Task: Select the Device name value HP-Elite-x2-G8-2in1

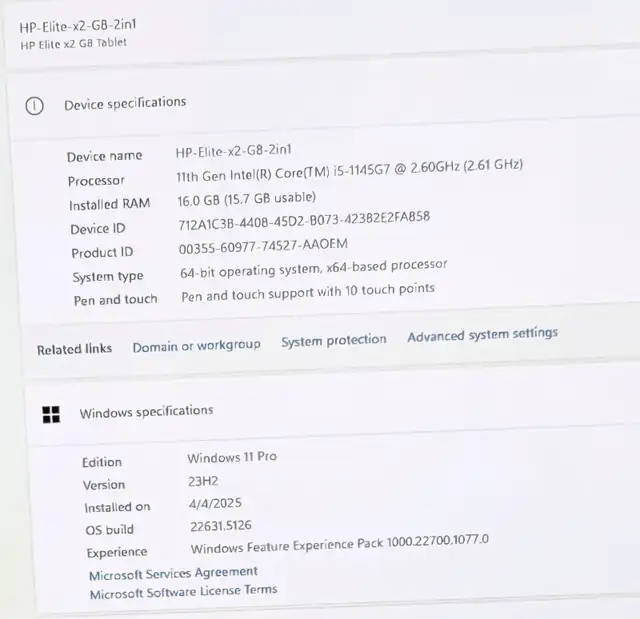Action: tap(233, 151)
